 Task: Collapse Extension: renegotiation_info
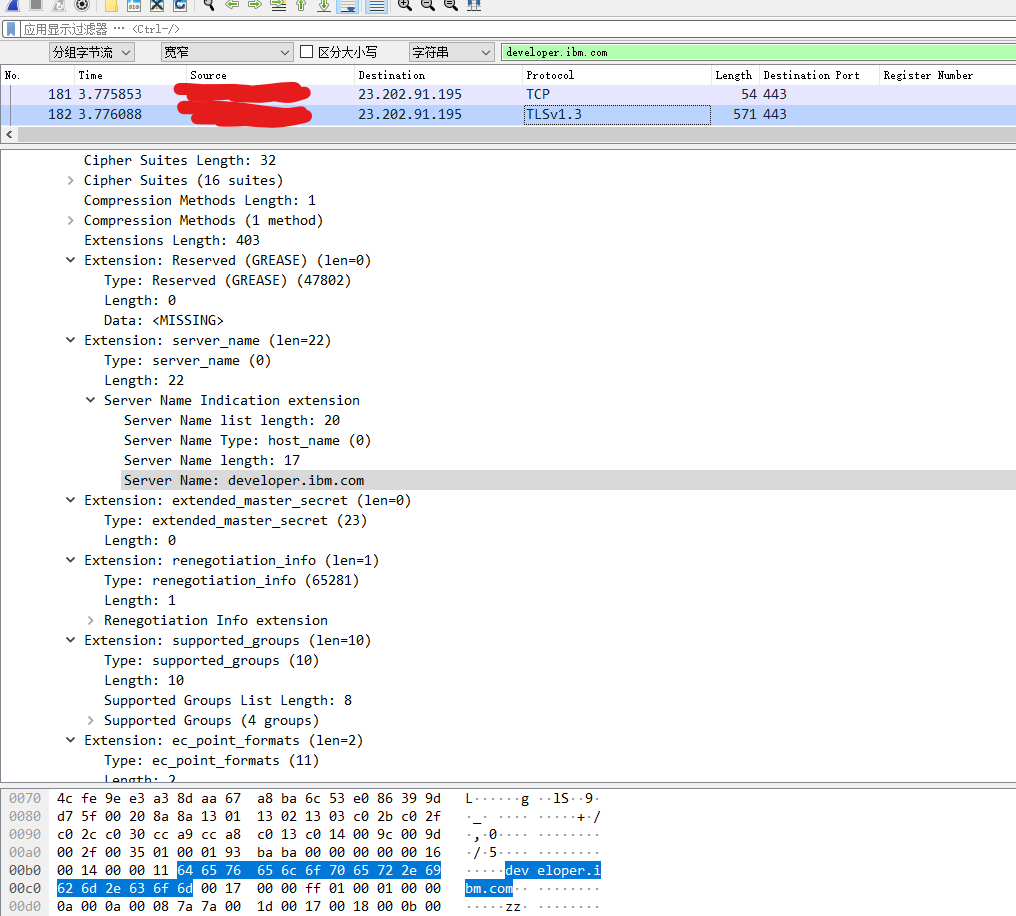pos(71,561)
